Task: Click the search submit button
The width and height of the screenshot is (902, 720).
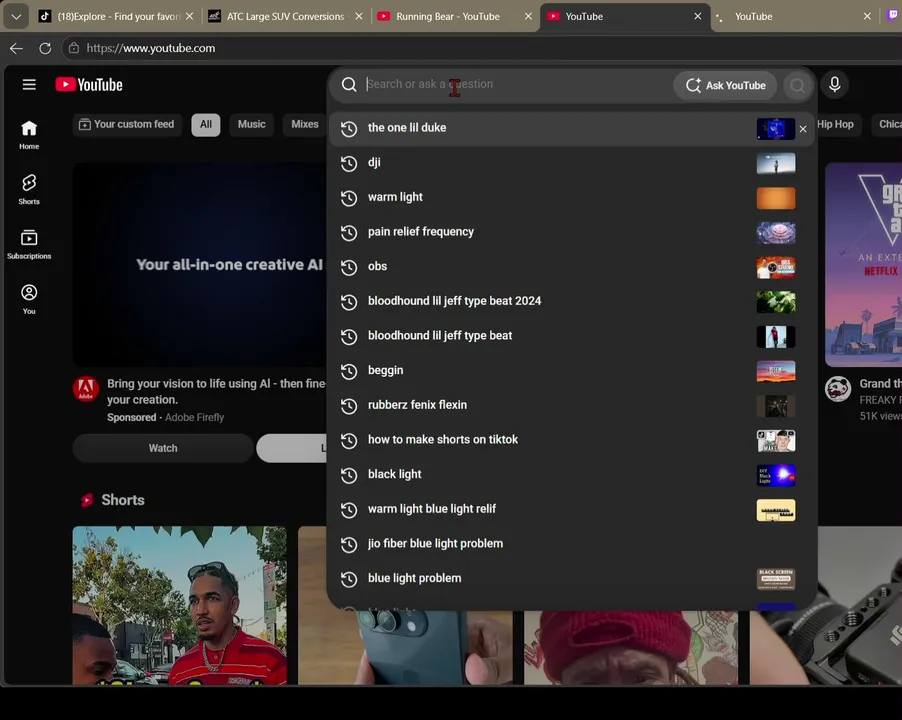Action: (x=797, y=85)
